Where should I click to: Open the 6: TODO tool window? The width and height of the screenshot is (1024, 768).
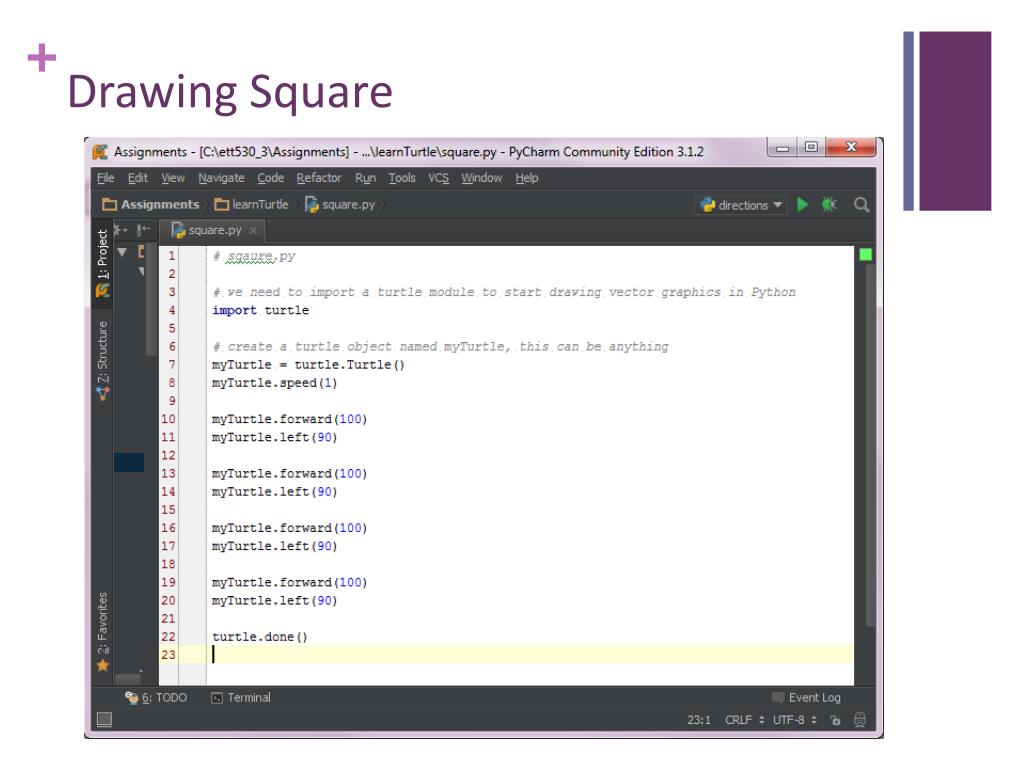click(x=156, y=697)
